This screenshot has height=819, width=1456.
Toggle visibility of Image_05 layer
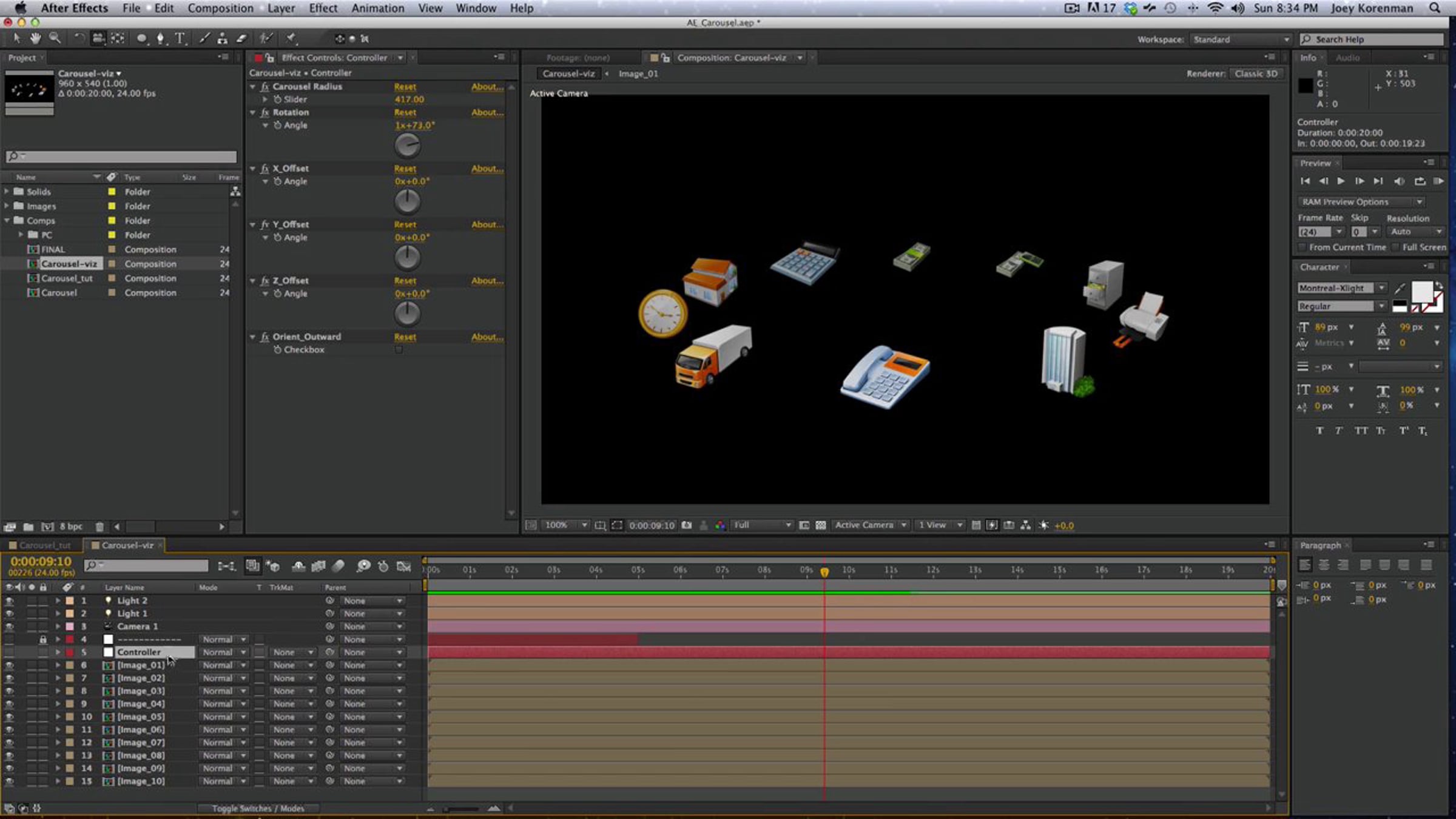pyautogui.click(x=9, y=717)
